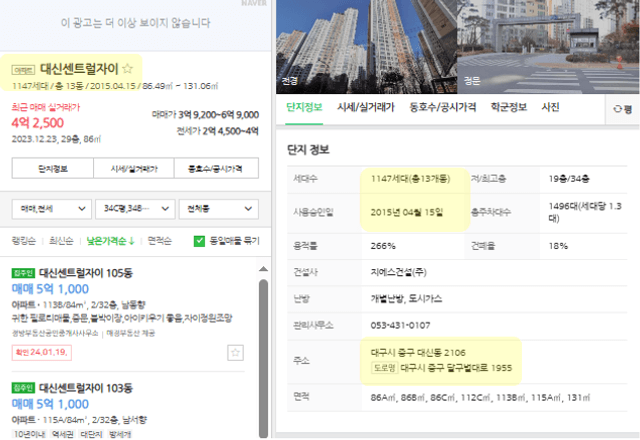The image size is (640, 440).
Task: Click the 10년이내 tag on 103동 listing
Action: pyautogui.click(x=29, y=434)
